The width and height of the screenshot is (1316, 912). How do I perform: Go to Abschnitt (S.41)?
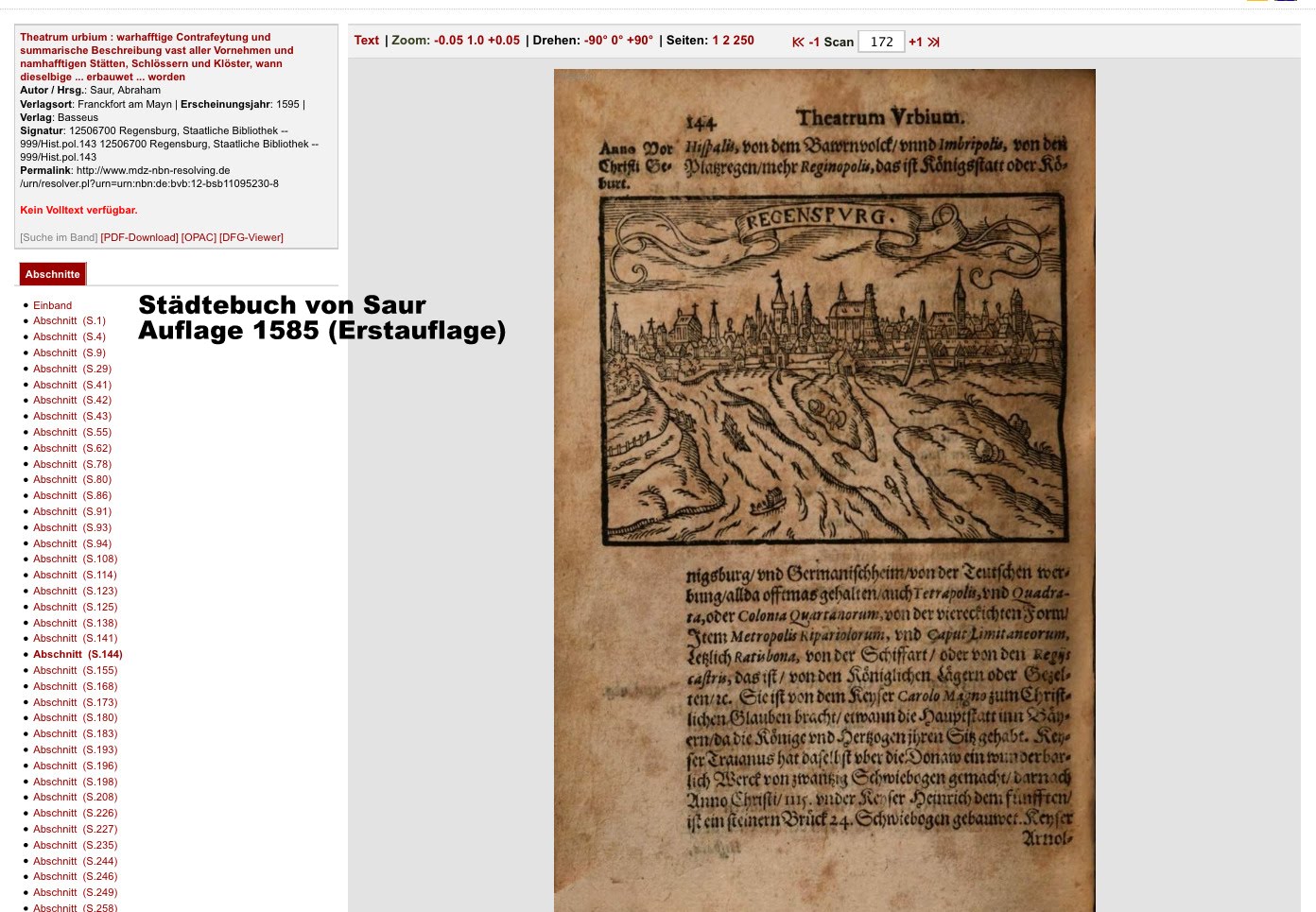[72, 386]
